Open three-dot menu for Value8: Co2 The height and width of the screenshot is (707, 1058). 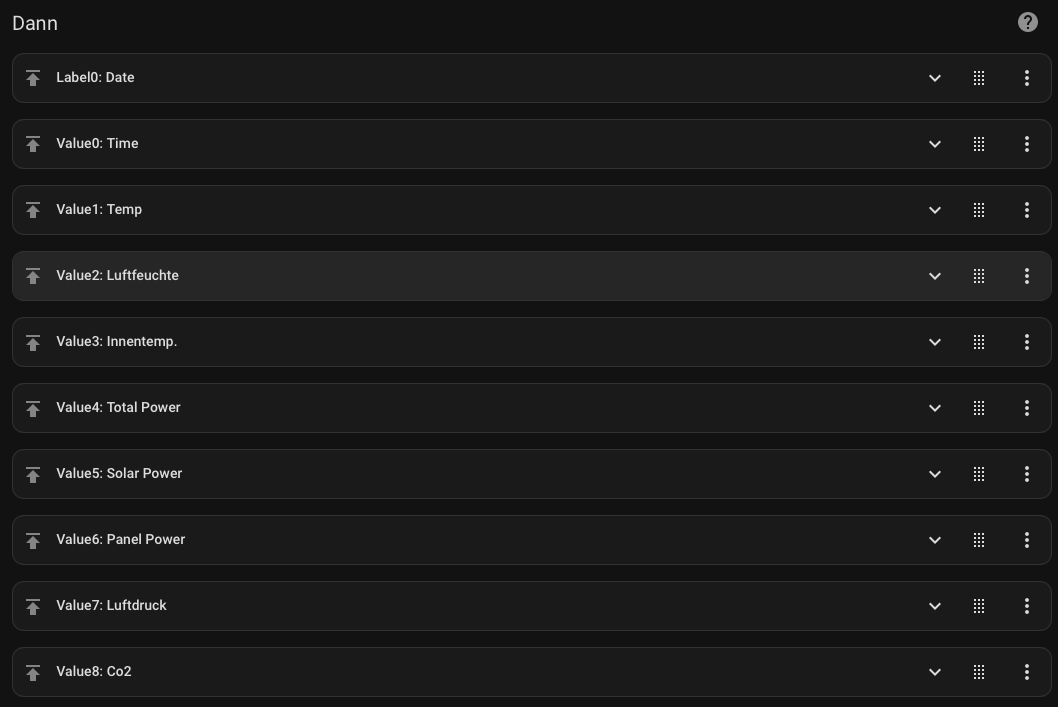pos(1026,672)
